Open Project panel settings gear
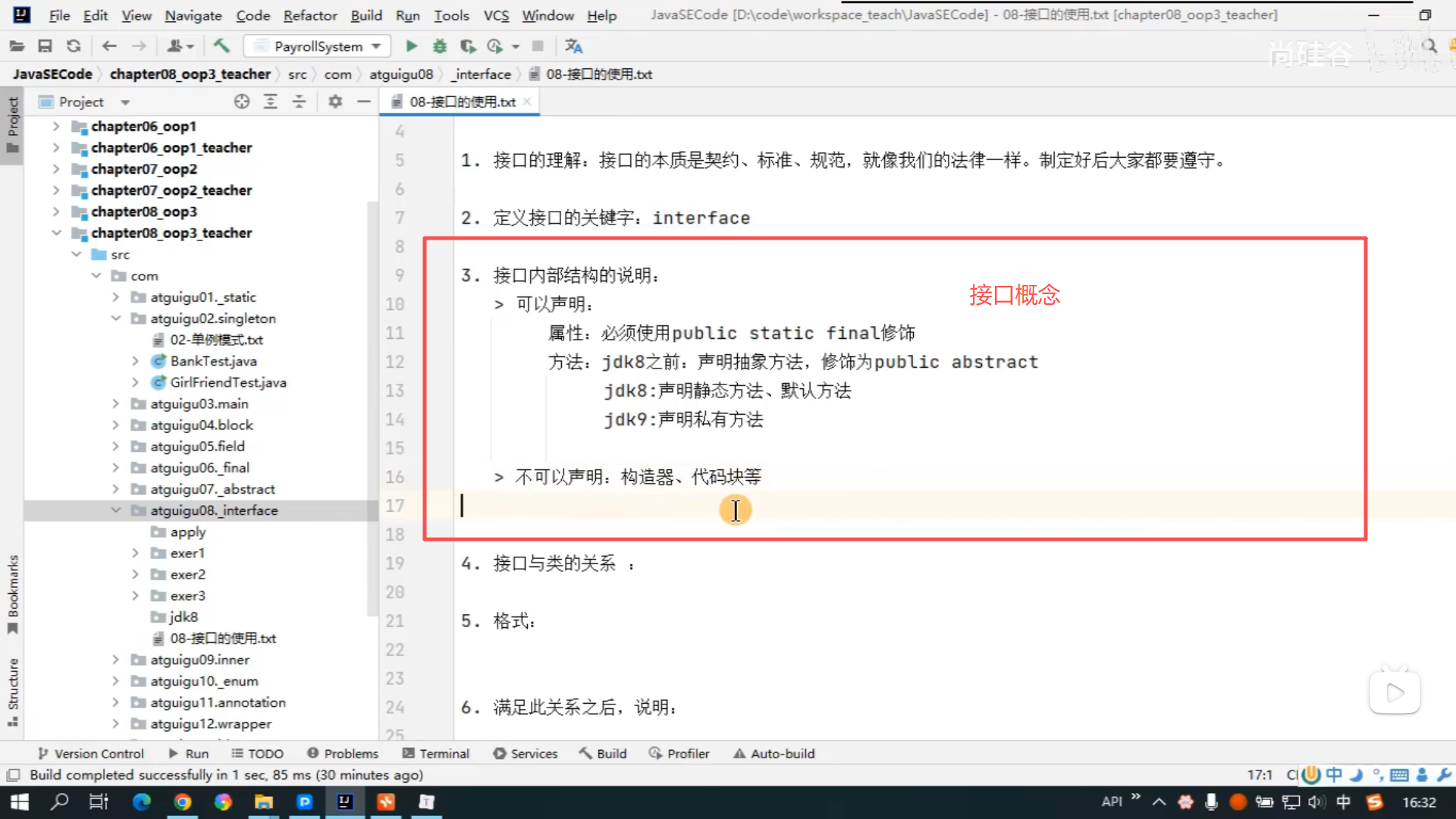 [x=335, y=102]
